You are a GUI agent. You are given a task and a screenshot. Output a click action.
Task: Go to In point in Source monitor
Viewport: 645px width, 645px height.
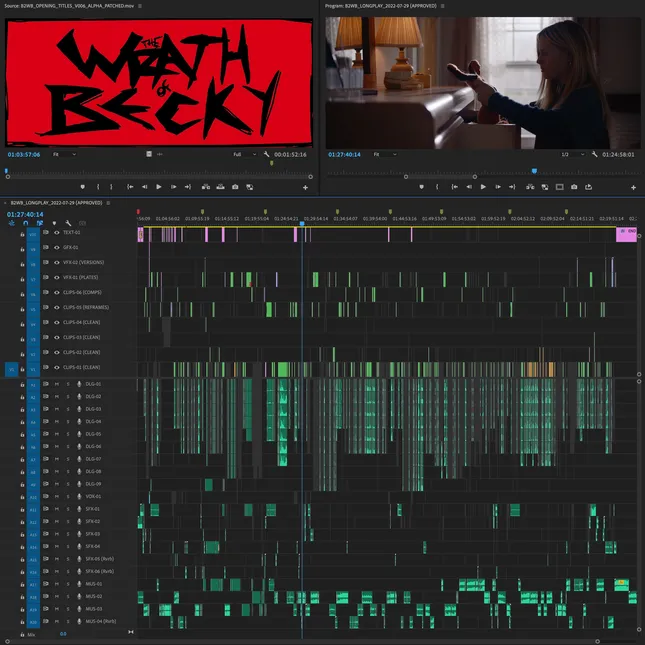coord(130,187)
